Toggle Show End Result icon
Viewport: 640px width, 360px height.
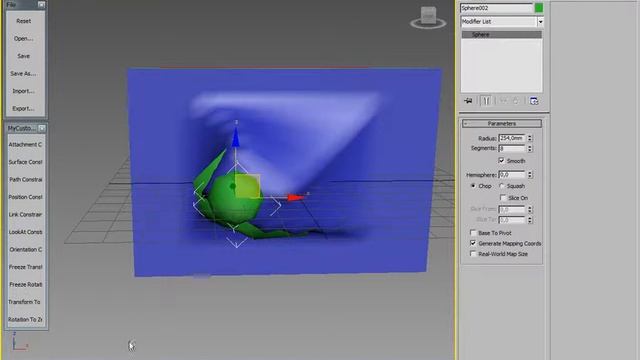point(486,101)
